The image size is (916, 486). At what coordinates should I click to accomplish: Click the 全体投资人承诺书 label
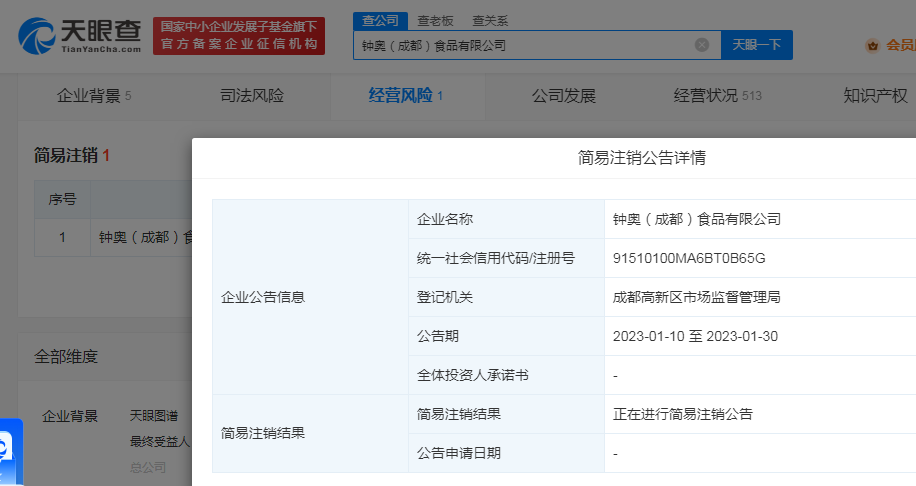click(473, 376)
